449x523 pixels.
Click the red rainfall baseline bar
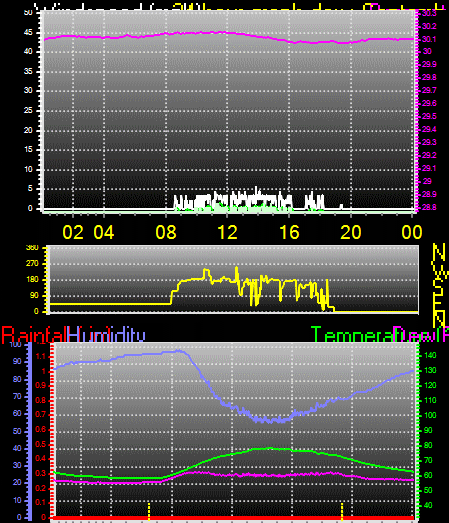(x=234, y=518)
